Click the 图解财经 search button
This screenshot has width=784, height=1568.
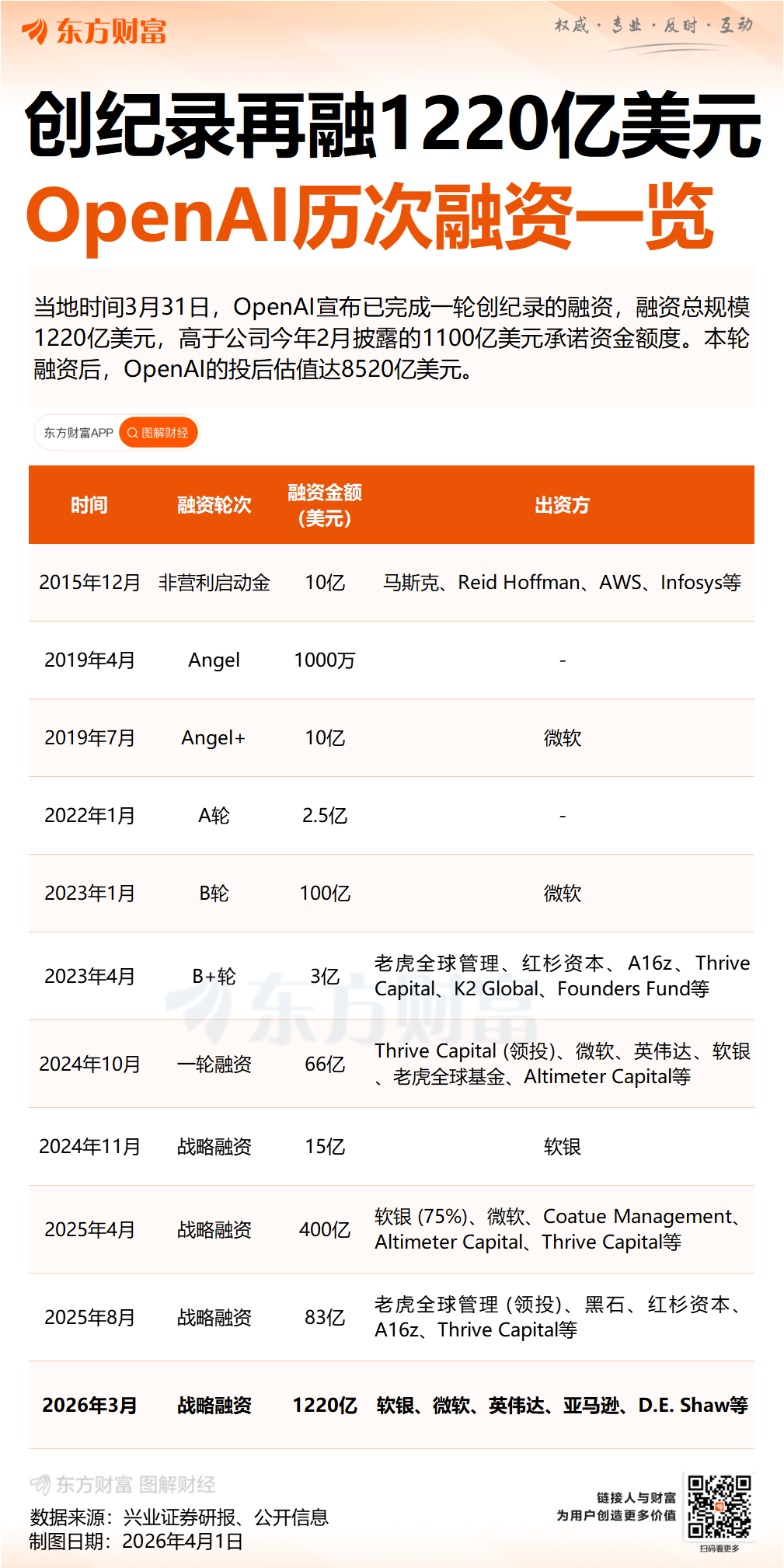[159, 433]
